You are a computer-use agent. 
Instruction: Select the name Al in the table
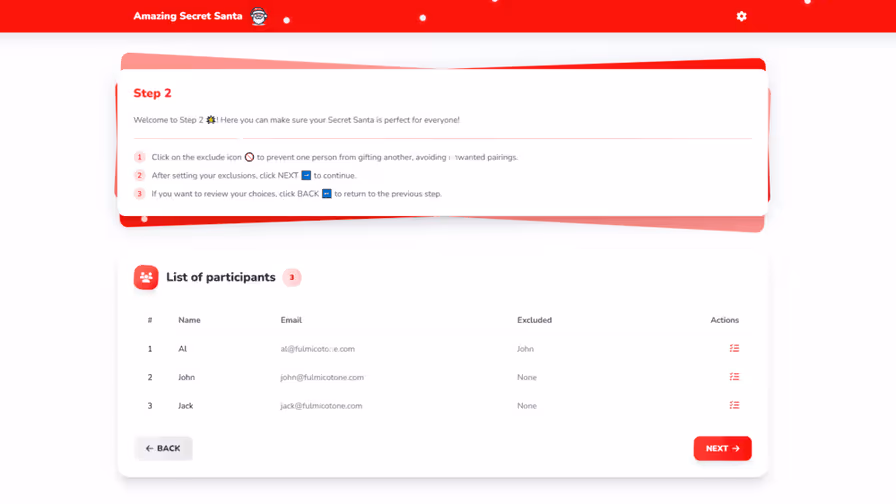(x=182, y=349)
